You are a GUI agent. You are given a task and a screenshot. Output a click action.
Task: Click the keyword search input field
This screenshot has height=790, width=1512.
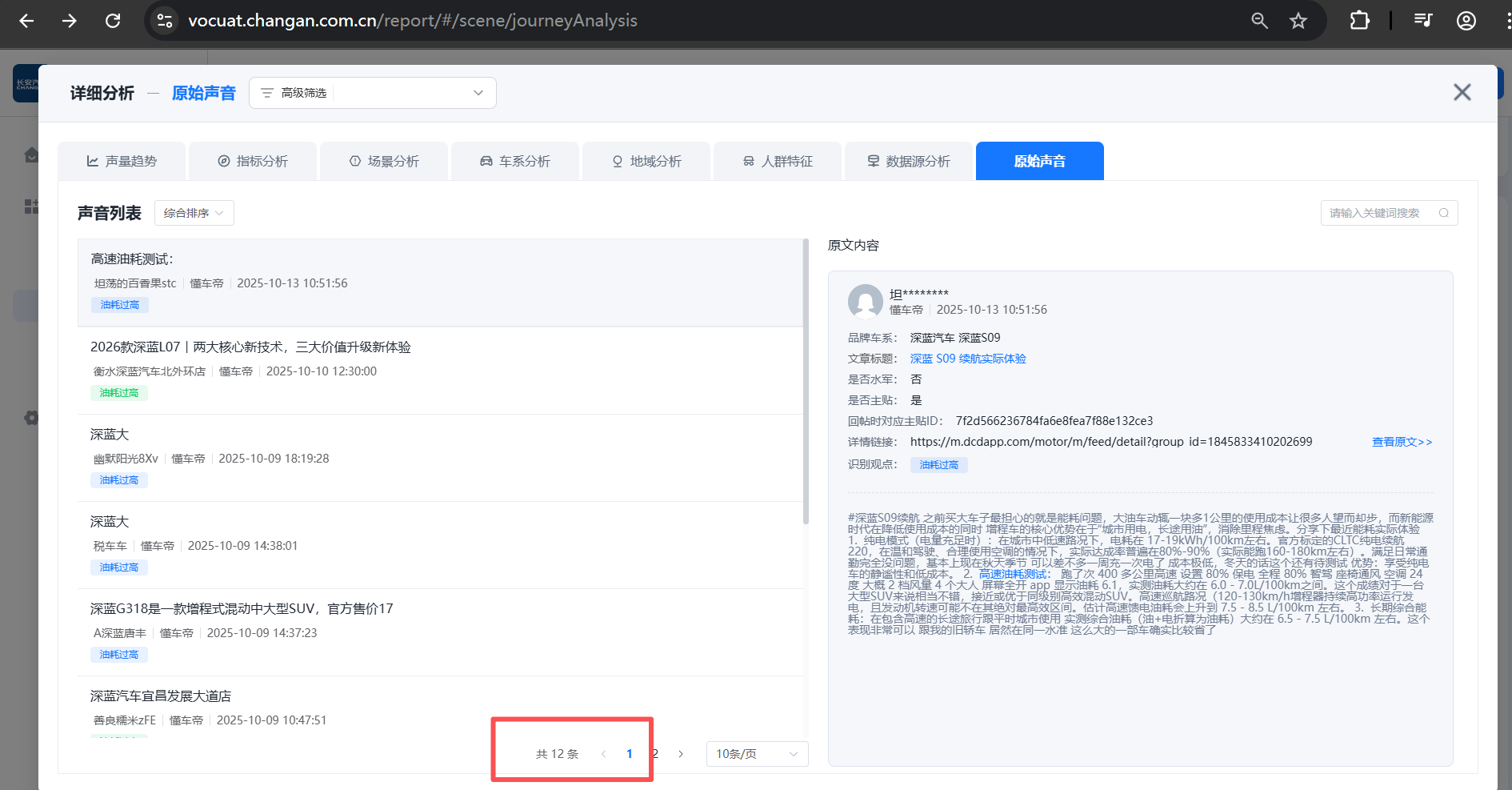(1380, 213)
